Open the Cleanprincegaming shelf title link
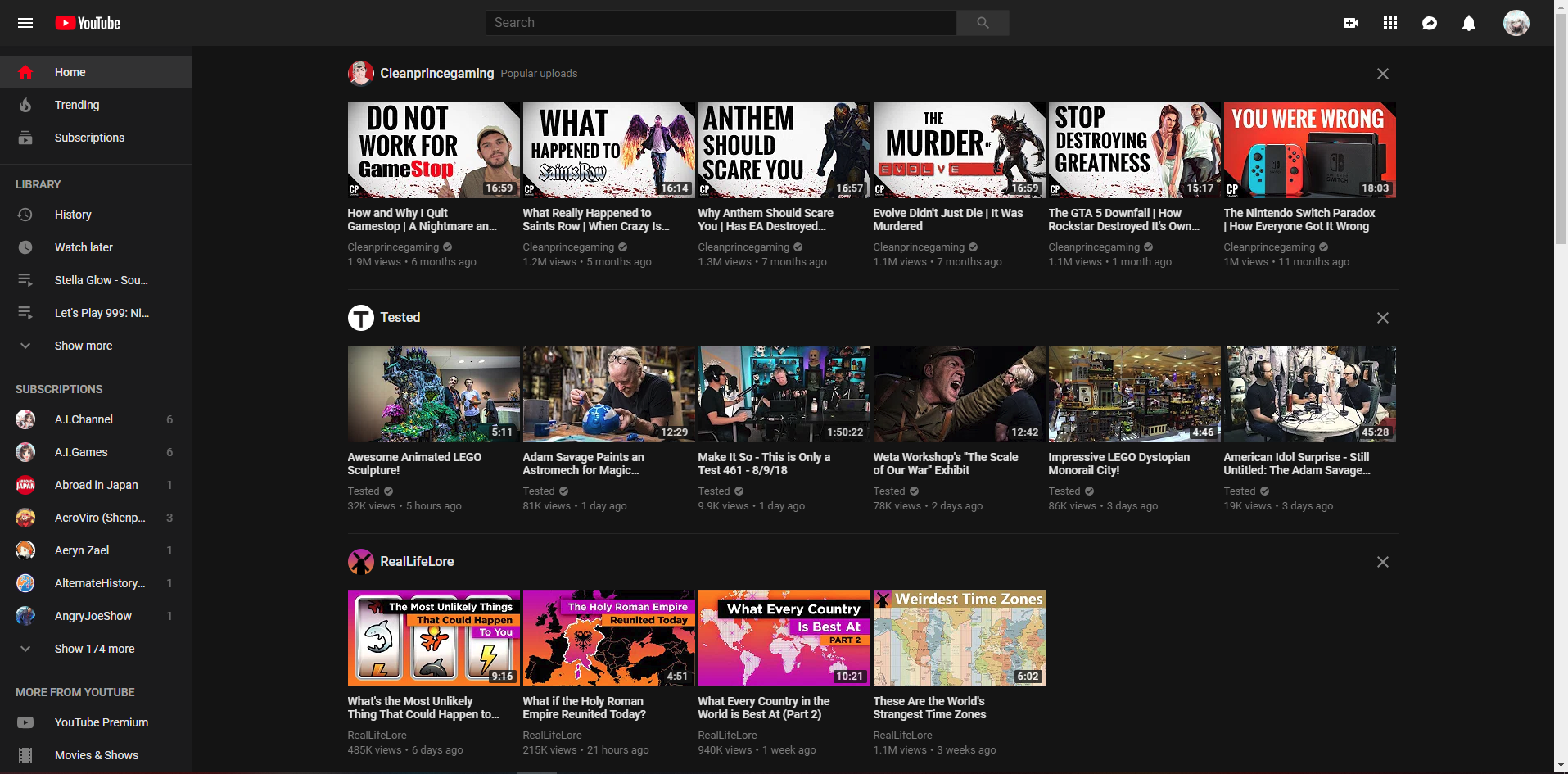 (x=437, y=74)
